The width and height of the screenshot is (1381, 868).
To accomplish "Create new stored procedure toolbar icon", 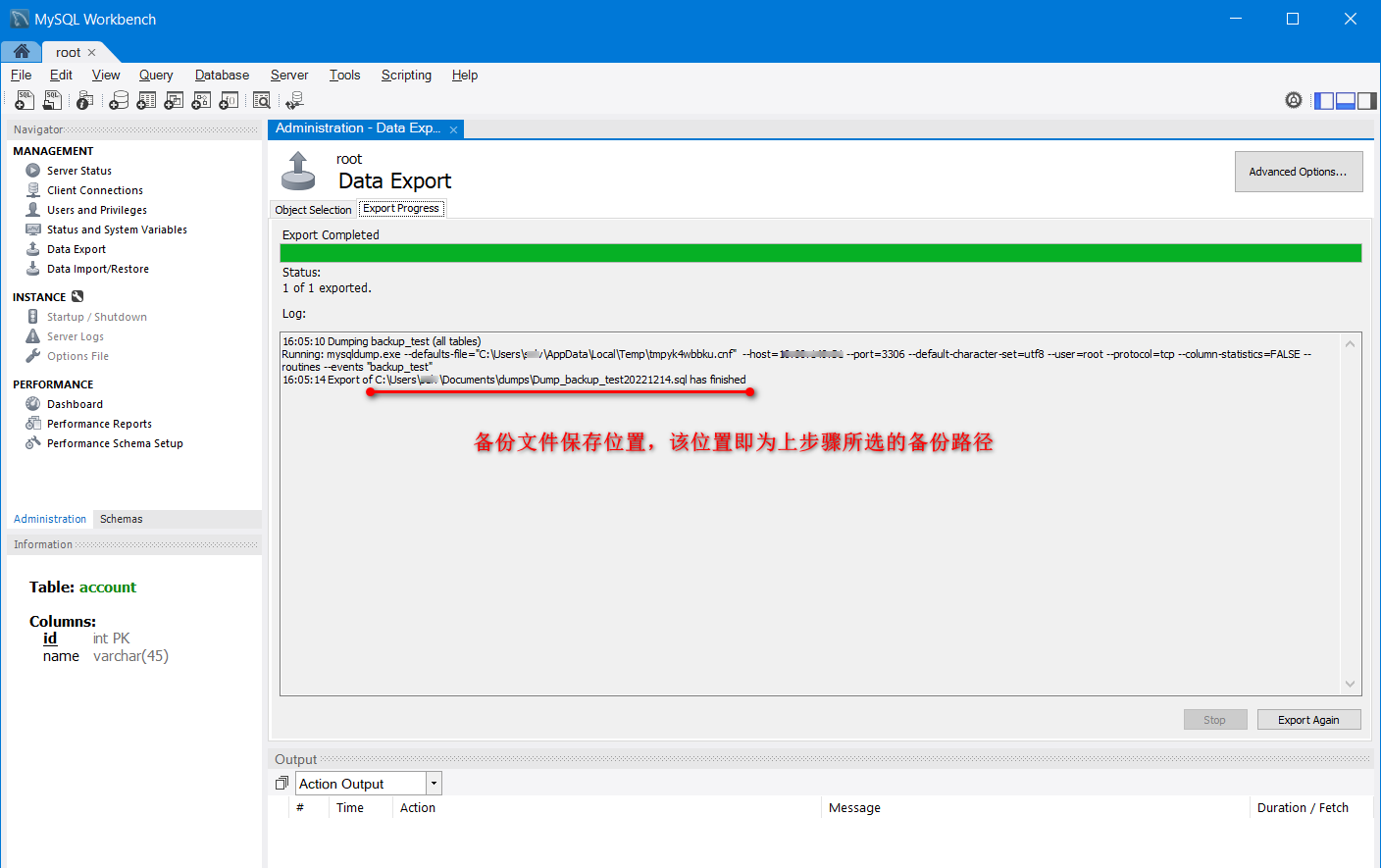I will point(201,100).
